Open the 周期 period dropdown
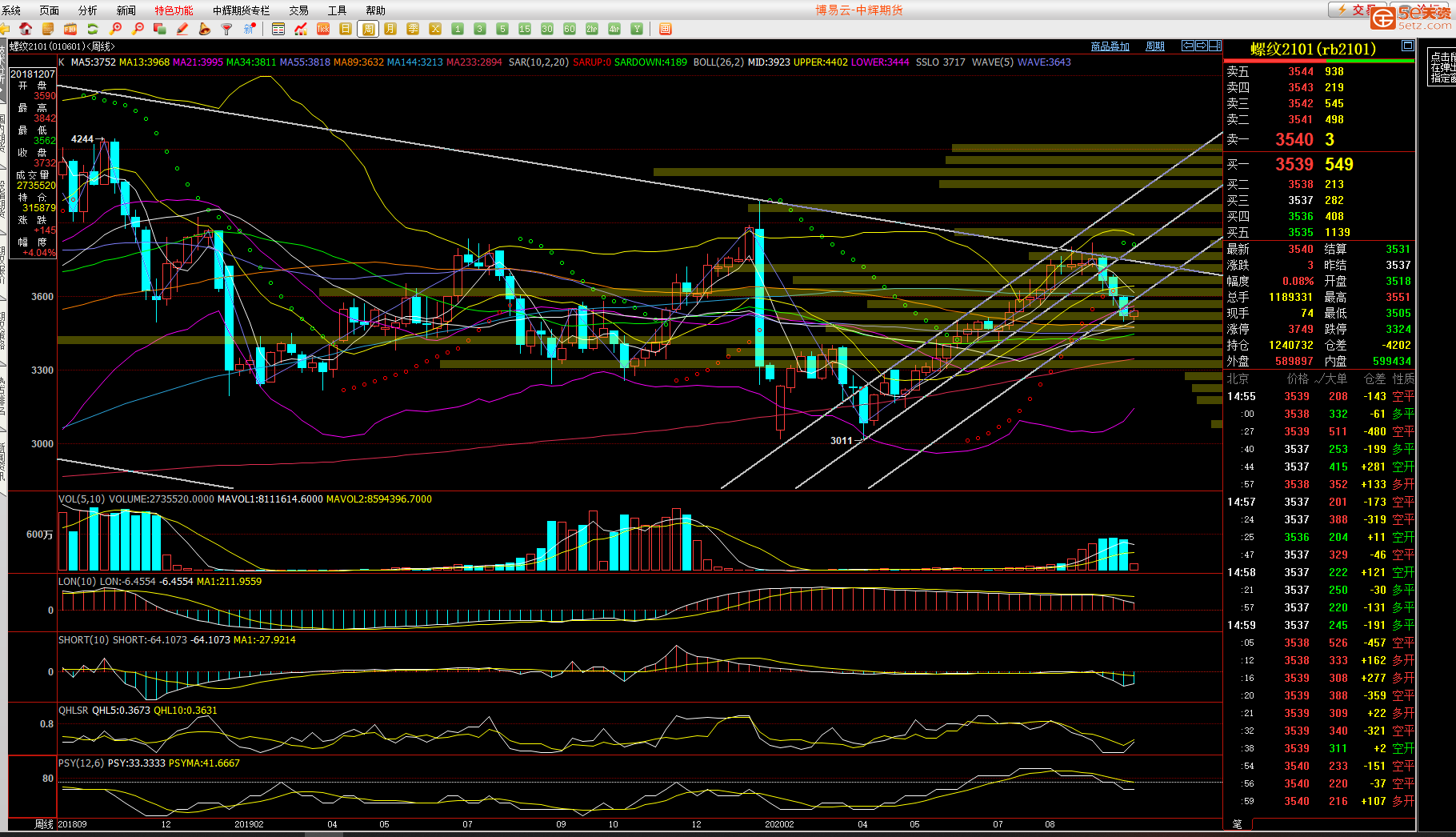This screenshot has height=837, width=1456. (1154, 46)
